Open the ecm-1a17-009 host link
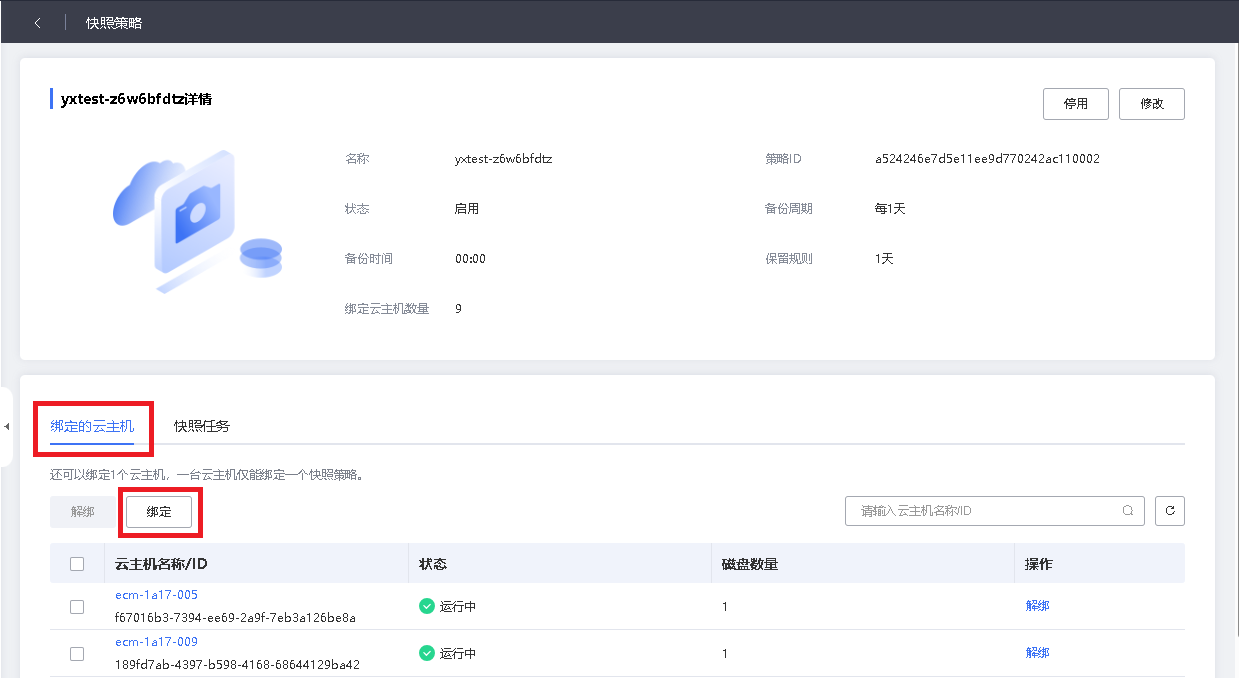The image size is (1239, 678). [156, 642]
